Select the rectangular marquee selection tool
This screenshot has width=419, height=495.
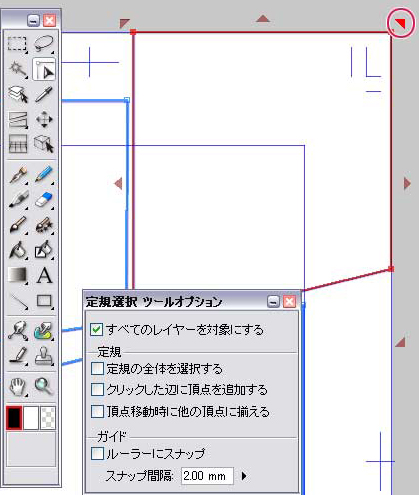click(x=17, y=44)
